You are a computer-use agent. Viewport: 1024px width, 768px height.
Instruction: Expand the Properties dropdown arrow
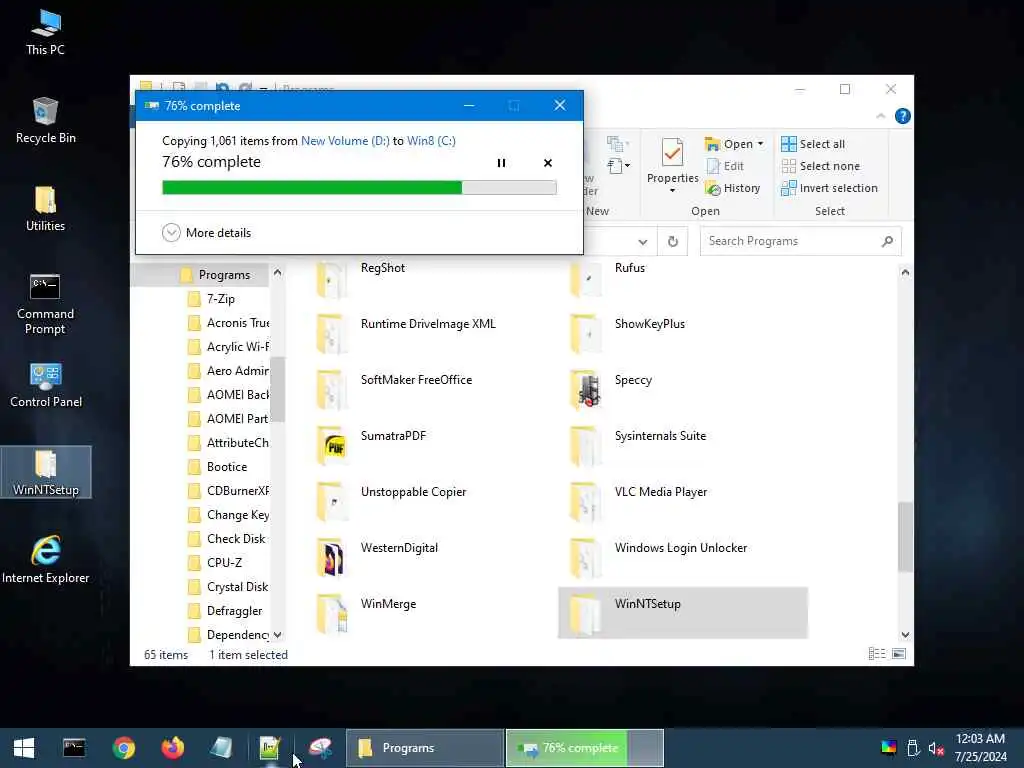[x=672, y=191]
